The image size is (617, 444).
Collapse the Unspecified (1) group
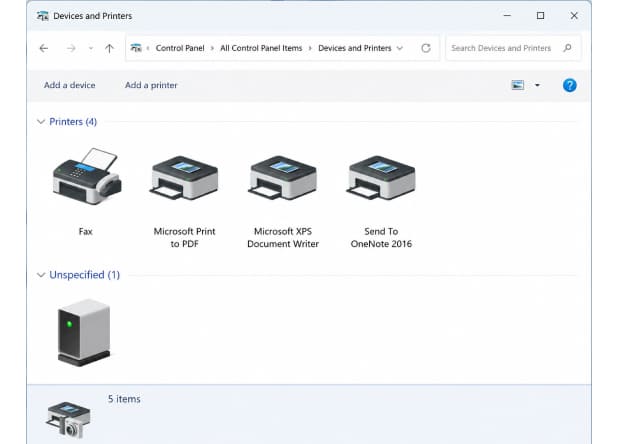41,275
